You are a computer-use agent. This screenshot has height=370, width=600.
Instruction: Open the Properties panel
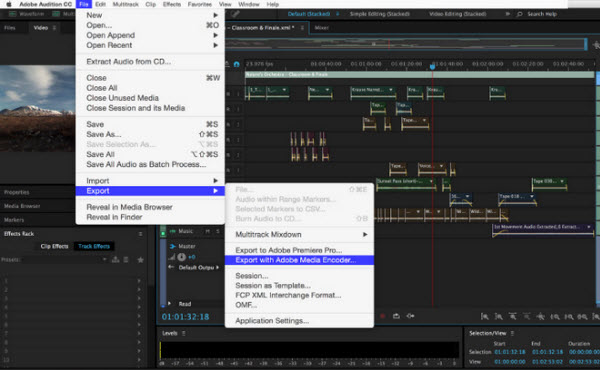(17, 192)
